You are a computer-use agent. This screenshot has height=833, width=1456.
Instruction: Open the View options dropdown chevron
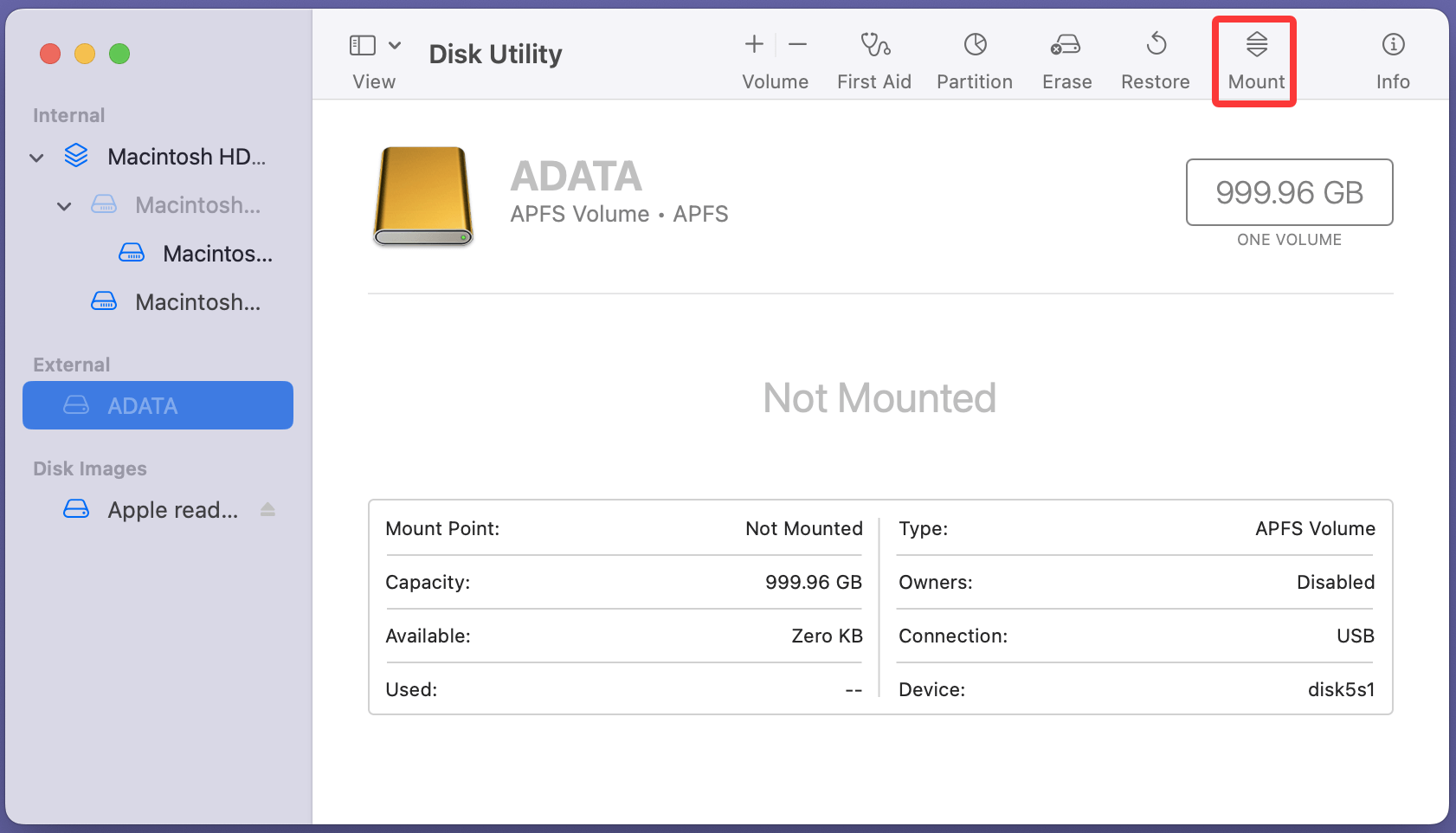pyautogui.click(x=396, y=44)
